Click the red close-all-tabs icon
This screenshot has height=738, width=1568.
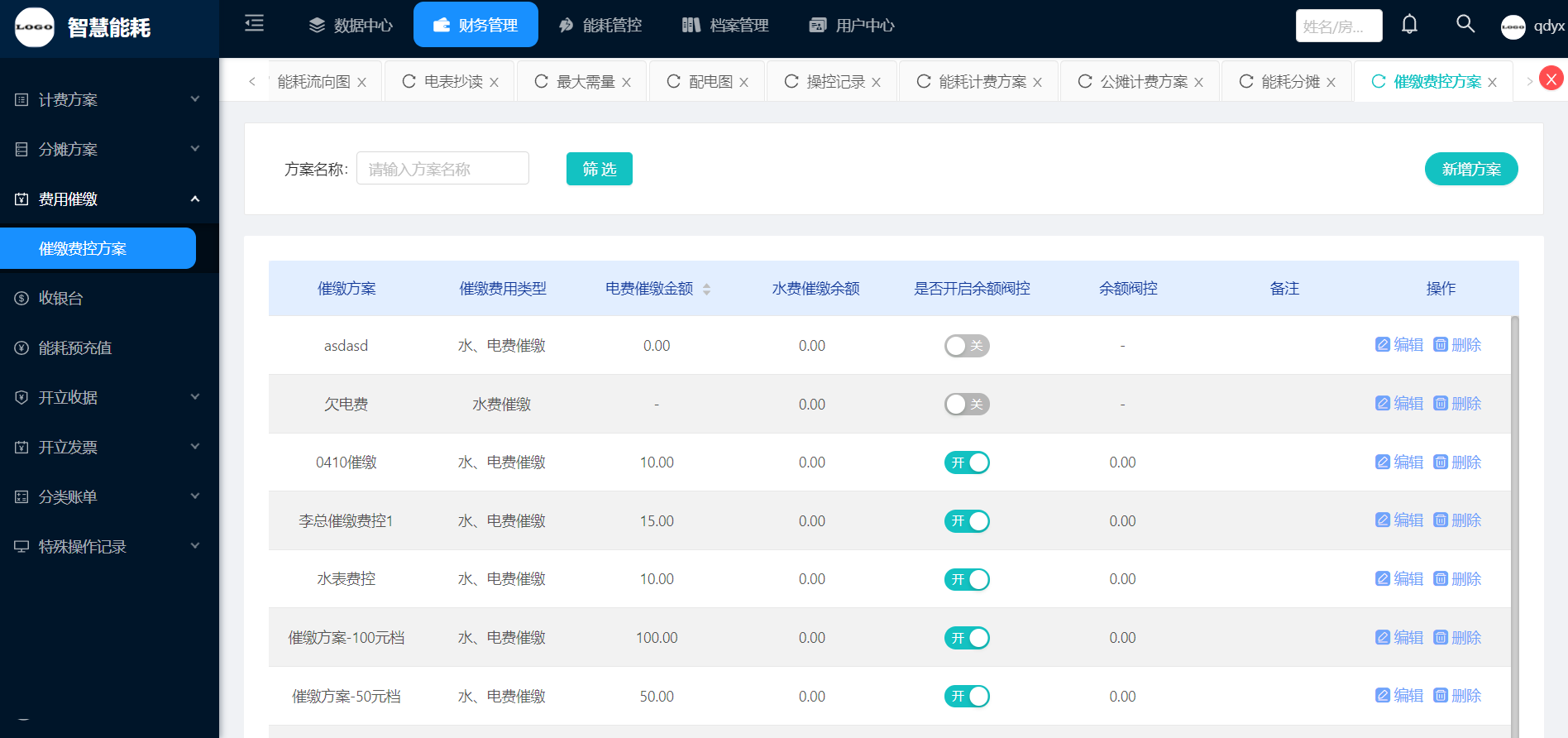1551,79
